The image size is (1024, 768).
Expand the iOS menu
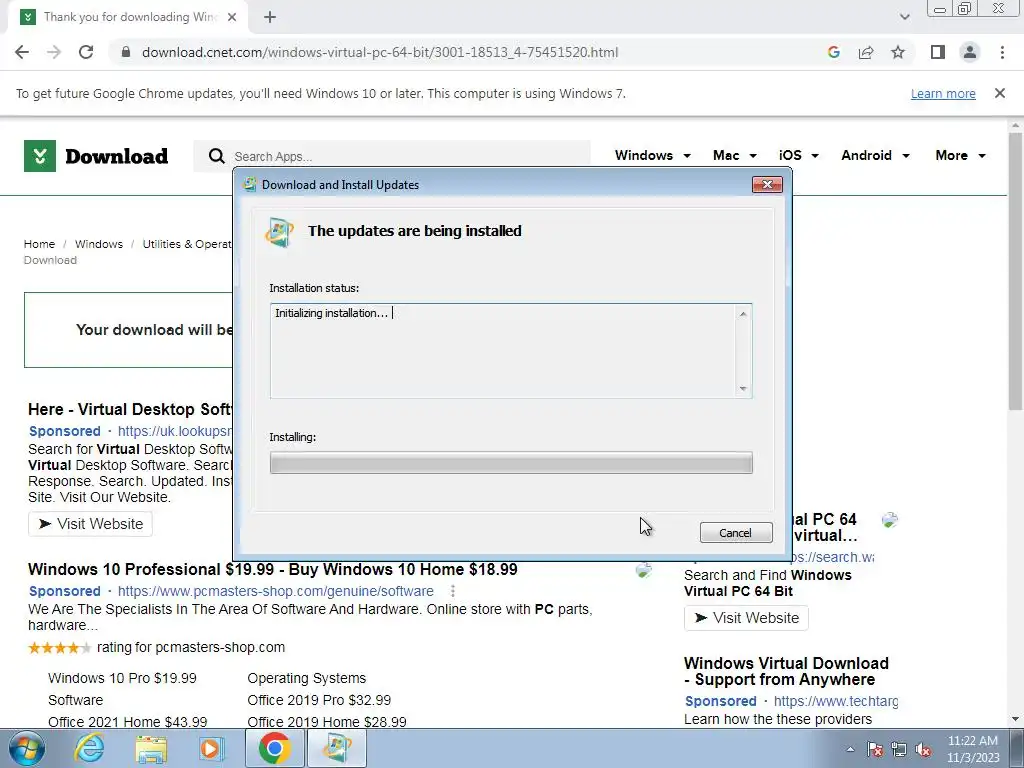click(798, 155)
